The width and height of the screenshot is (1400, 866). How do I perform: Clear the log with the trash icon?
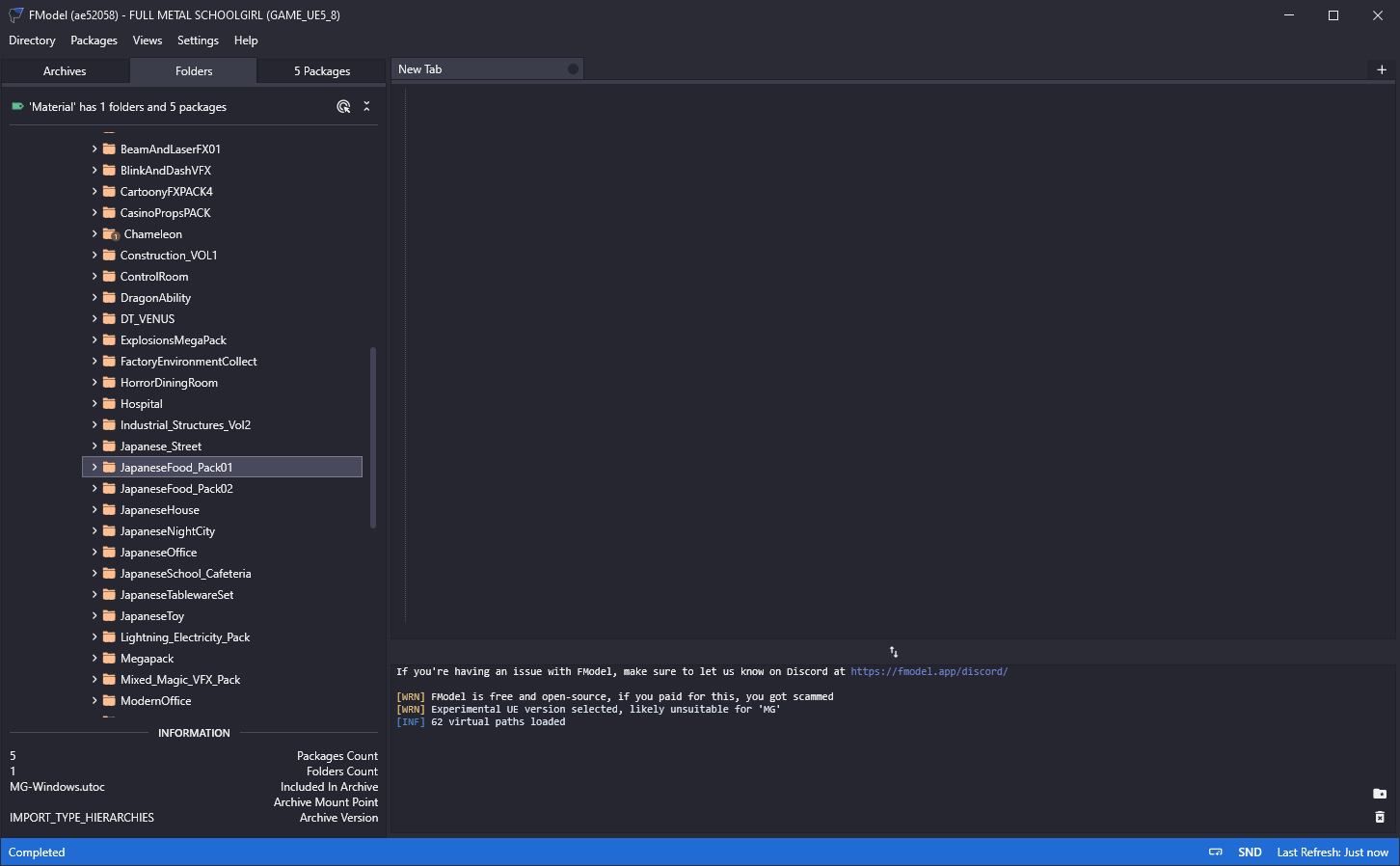tap(1380, 817)
